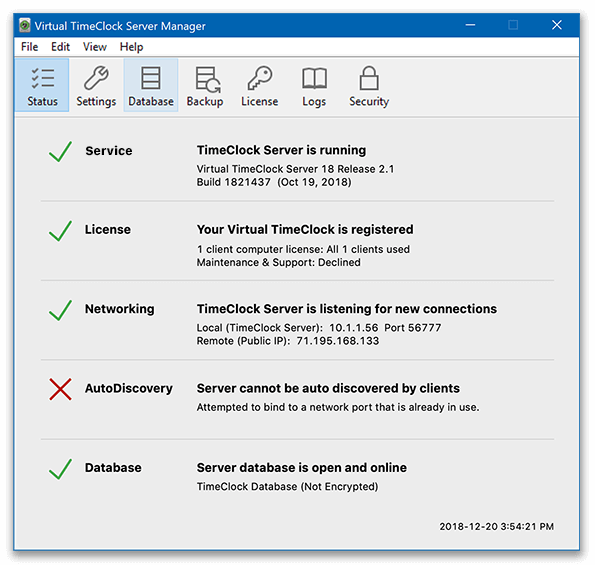
Task: Click the green checkmark next to Service
Action: pyautogui.click(x=60, y=151)
